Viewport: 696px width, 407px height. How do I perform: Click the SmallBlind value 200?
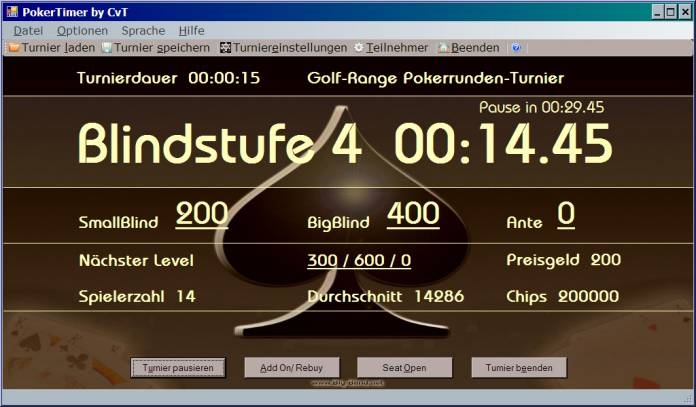coord(202,214)
